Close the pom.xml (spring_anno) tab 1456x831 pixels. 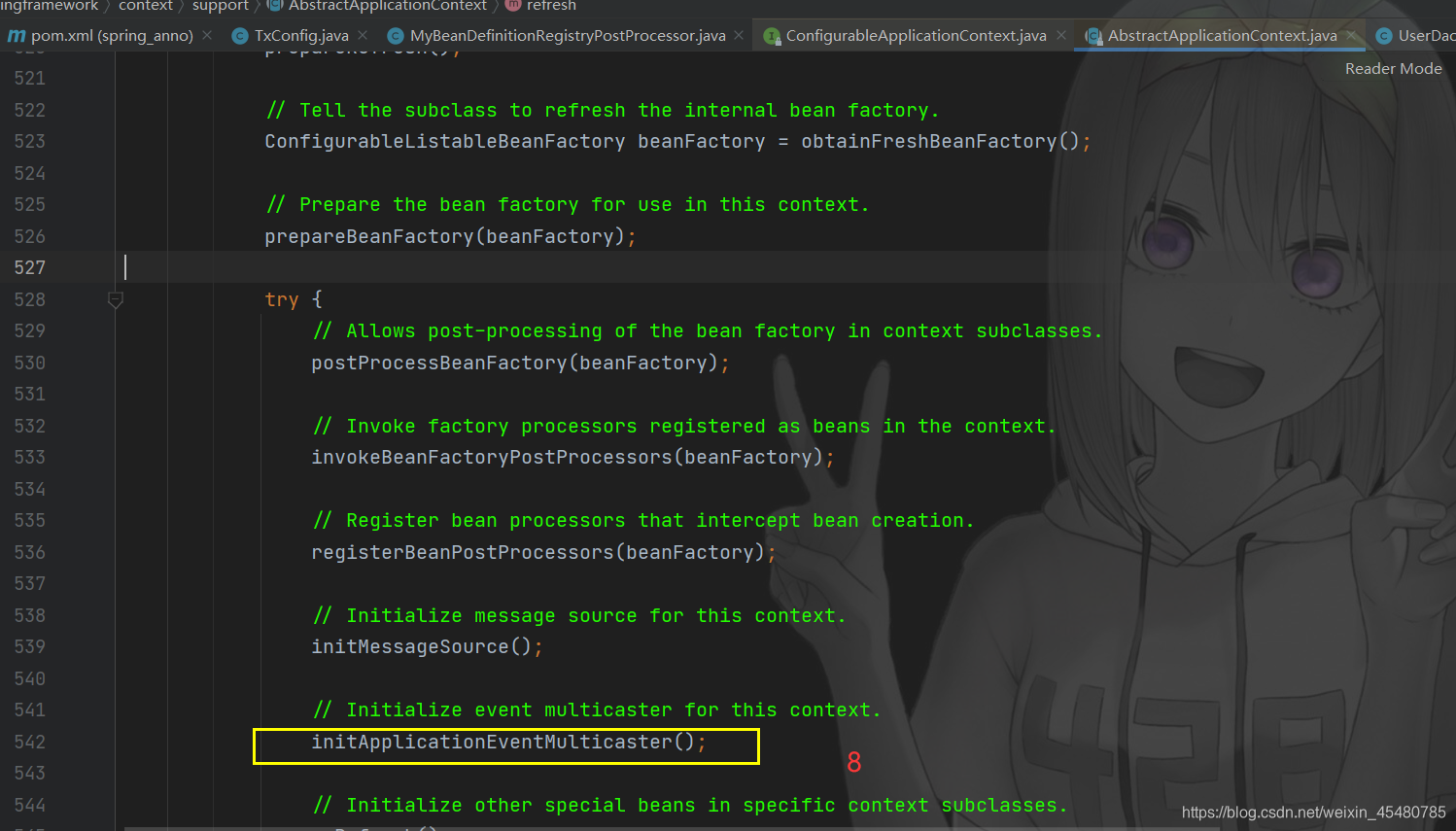[207, 35]
